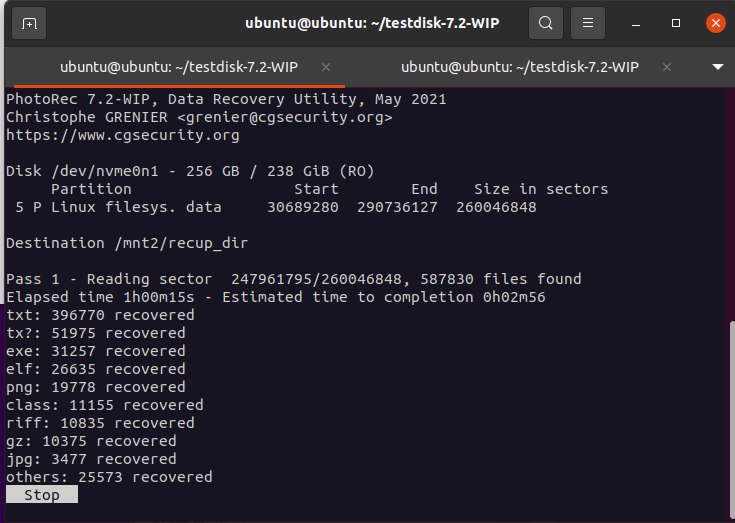Viewport: 735px width, 523px height.
Task: Switch to the first terminal tab
Action: (179, 67)
